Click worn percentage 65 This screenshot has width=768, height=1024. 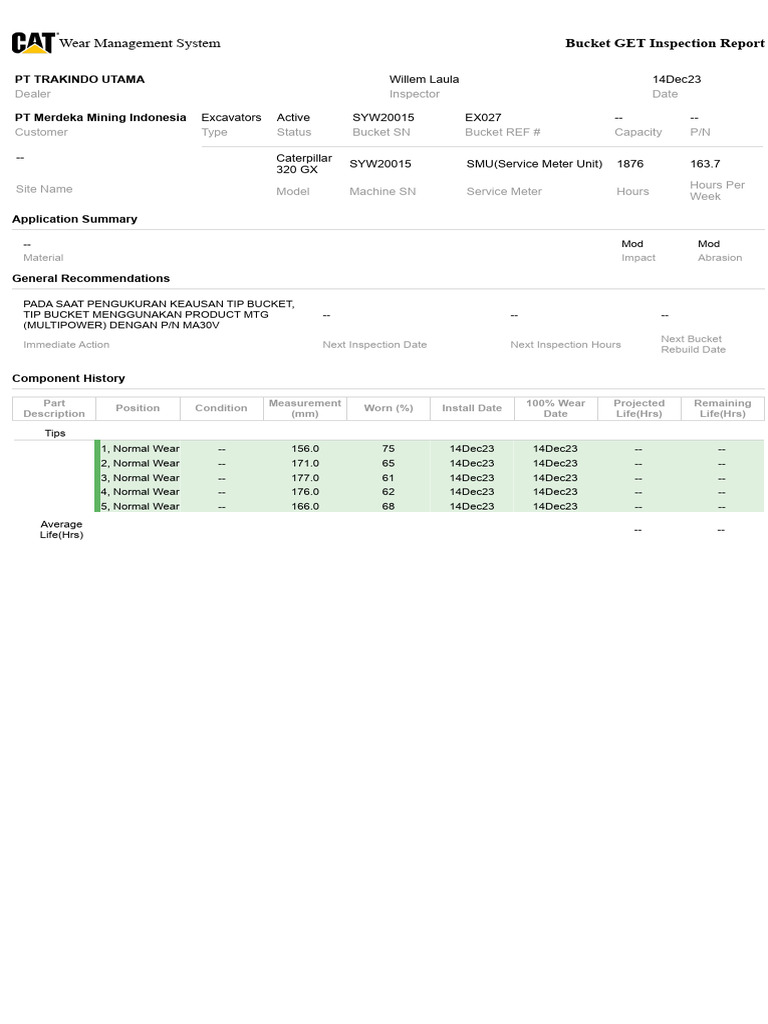click(x=389, y=463)
